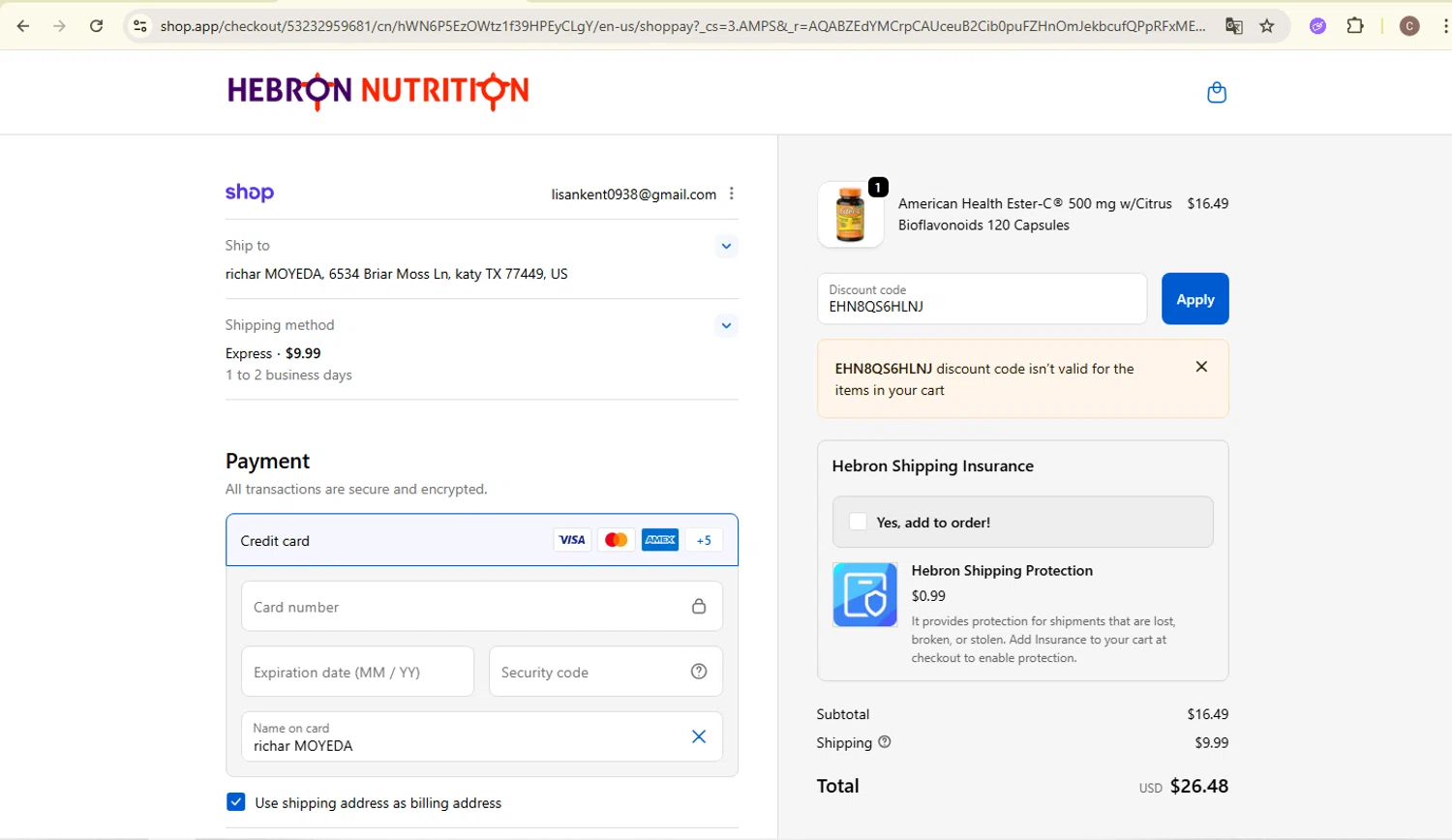Clear the Name on card field
Viewport: 1452px width, 840px height.
tap(699, 736)
